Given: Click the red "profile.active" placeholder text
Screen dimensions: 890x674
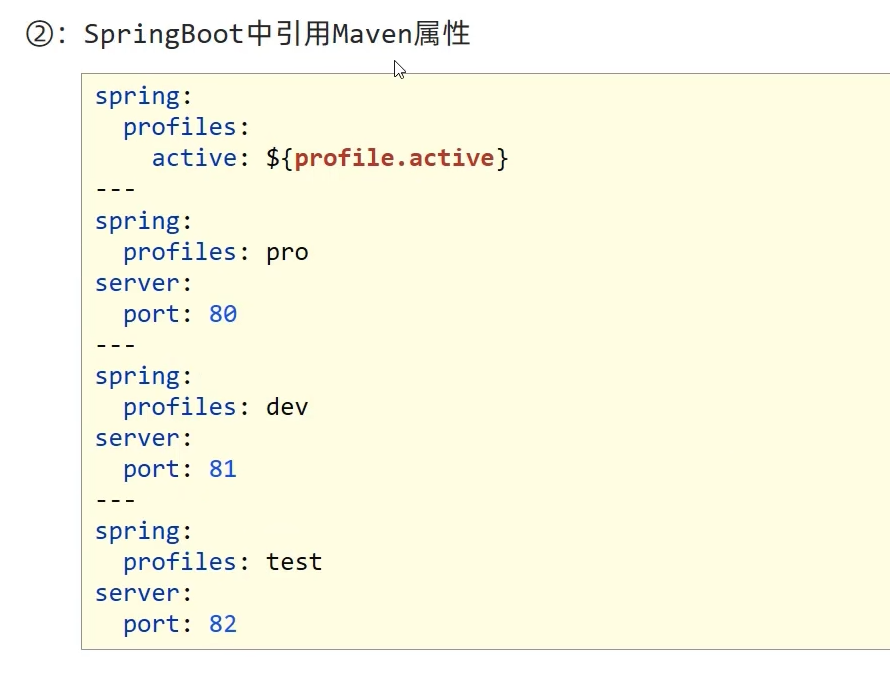Looking at the screenshot, I should (394, 158).
